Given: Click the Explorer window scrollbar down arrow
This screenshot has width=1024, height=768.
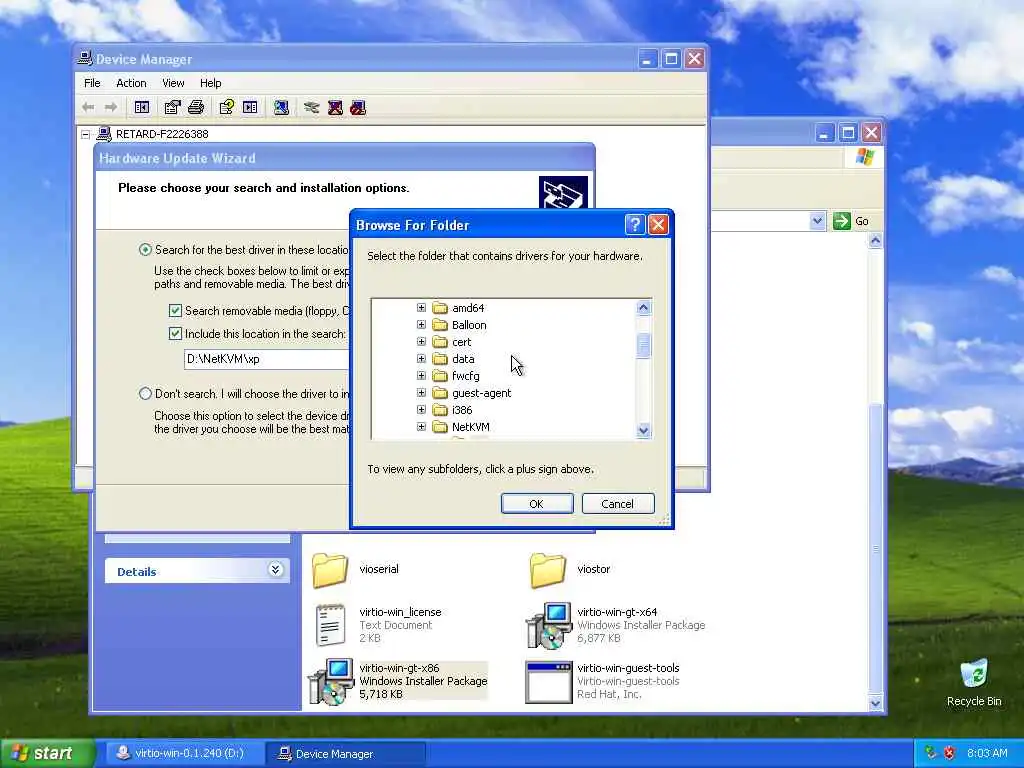Looking at the screenshot, I should point(875,703).
